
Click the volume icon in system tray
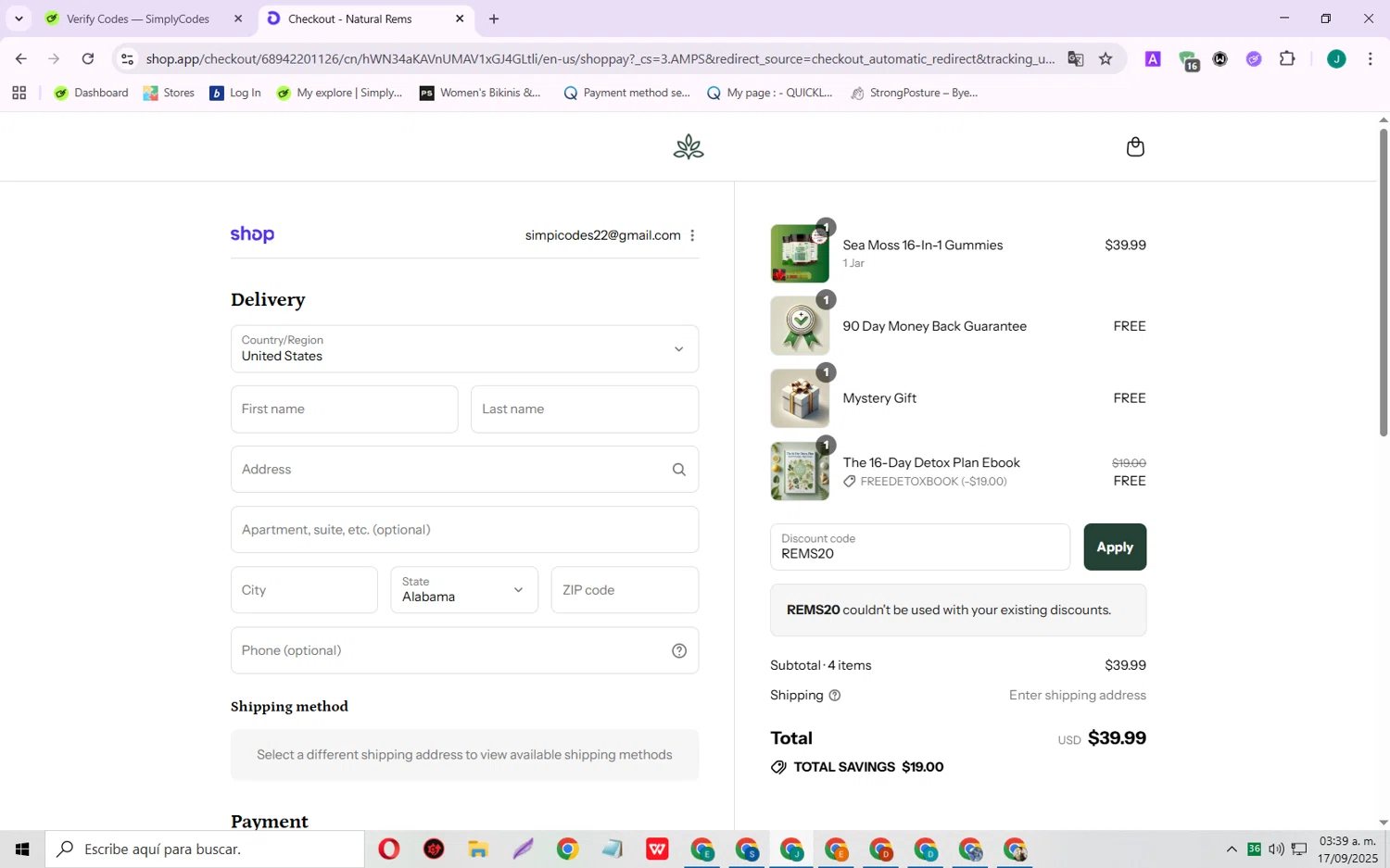1276,849
